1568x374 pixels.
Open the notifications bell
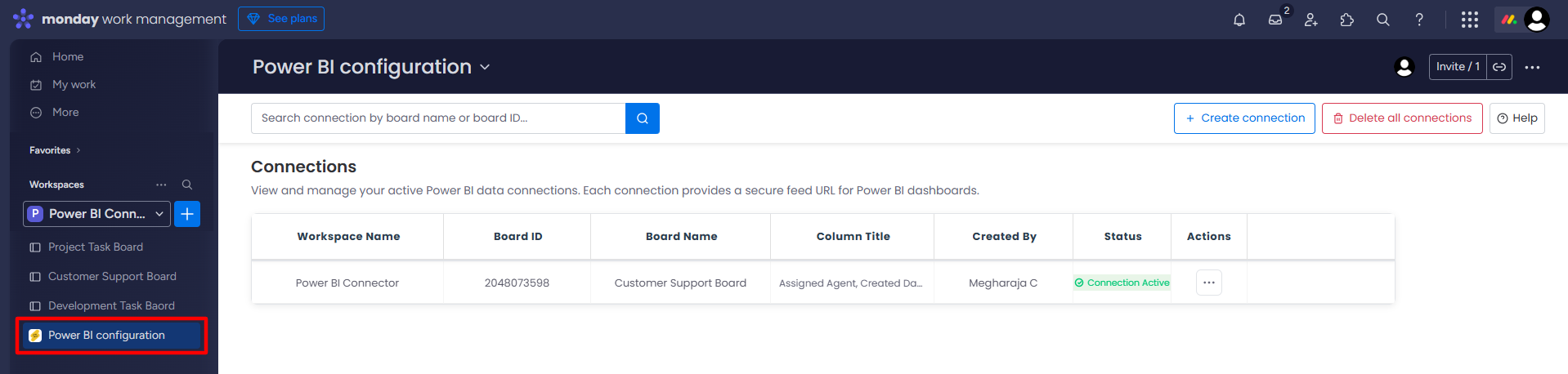tap(1239, 20)
